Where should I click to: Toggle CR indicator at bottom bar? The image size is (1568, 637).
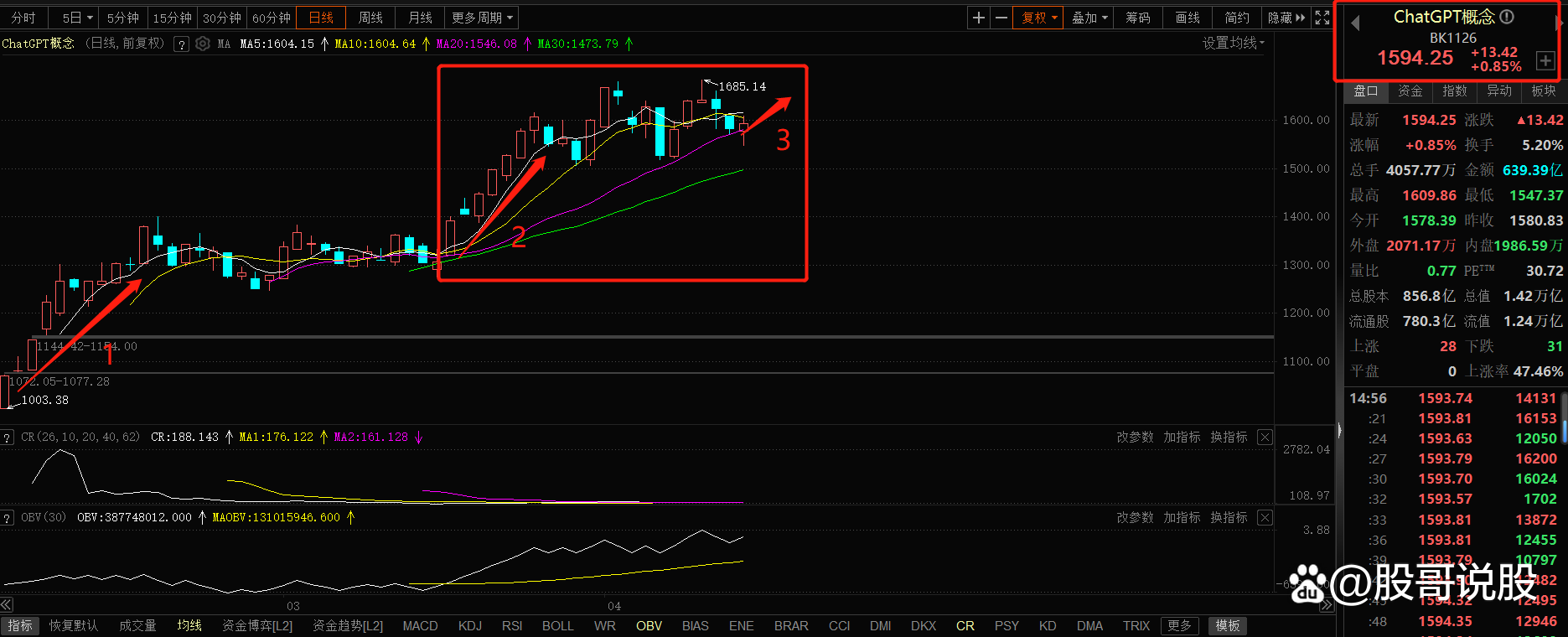click(965, 626)
